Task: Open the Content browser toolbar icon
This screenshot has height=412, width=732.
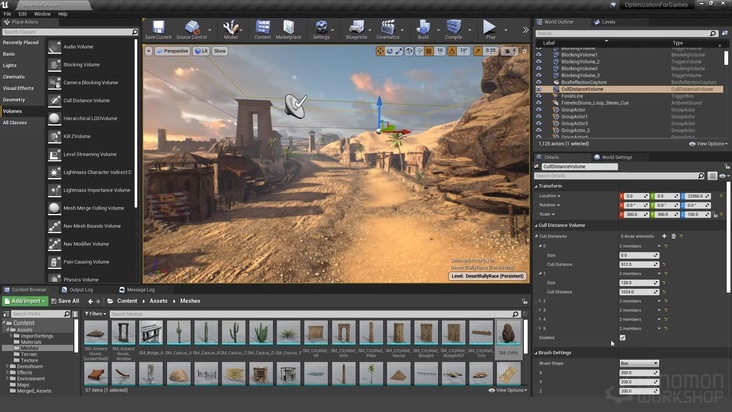Action: pos(262,29)
